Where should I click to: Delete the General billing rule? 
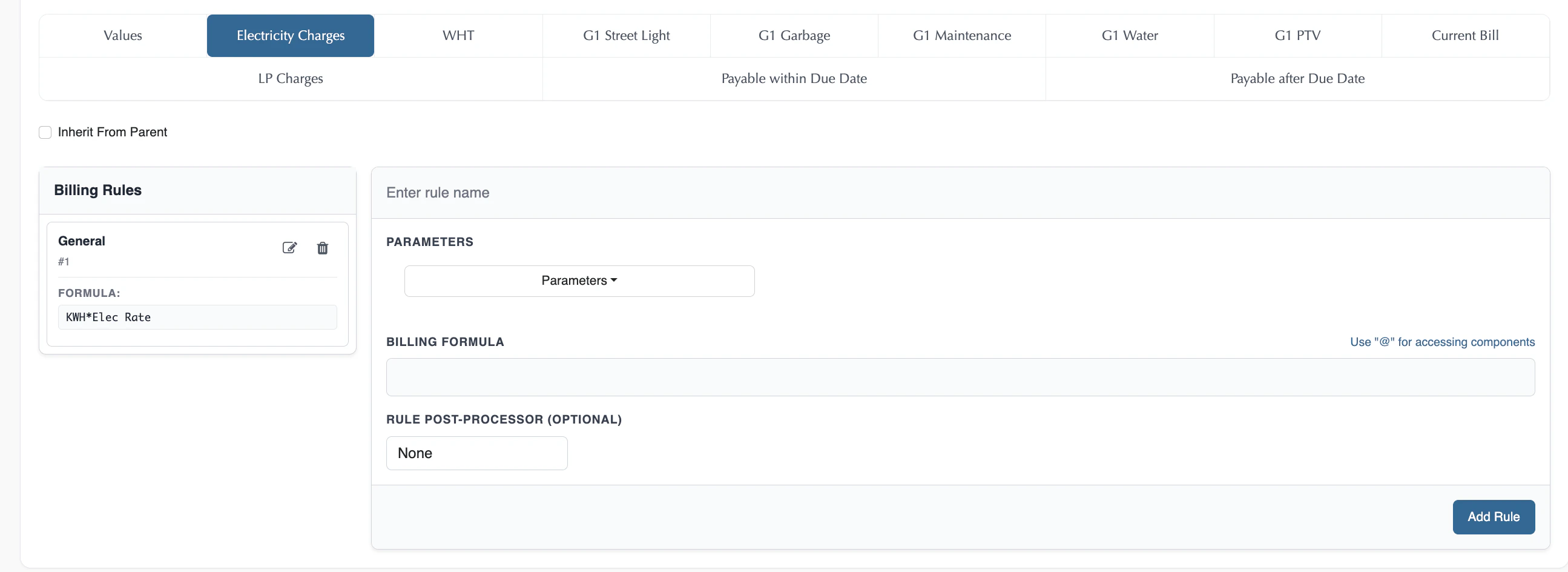pyautogui.click(x=323, y=248)
